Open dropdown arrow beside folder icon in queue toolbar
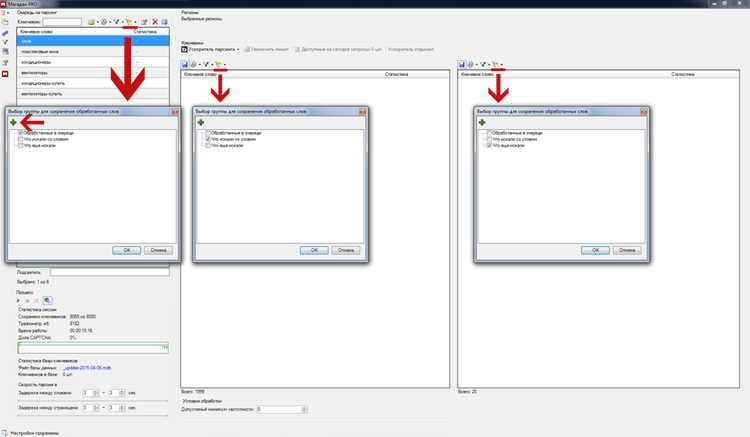This screenshot has width=750, height=437. click(98, 22)
